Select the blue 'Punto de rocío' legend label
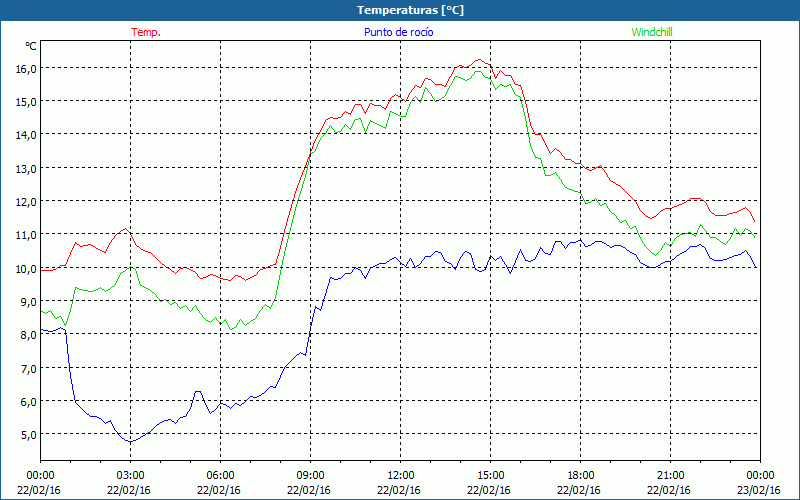Viewport: 800px width, 500px height. [398, 32]
